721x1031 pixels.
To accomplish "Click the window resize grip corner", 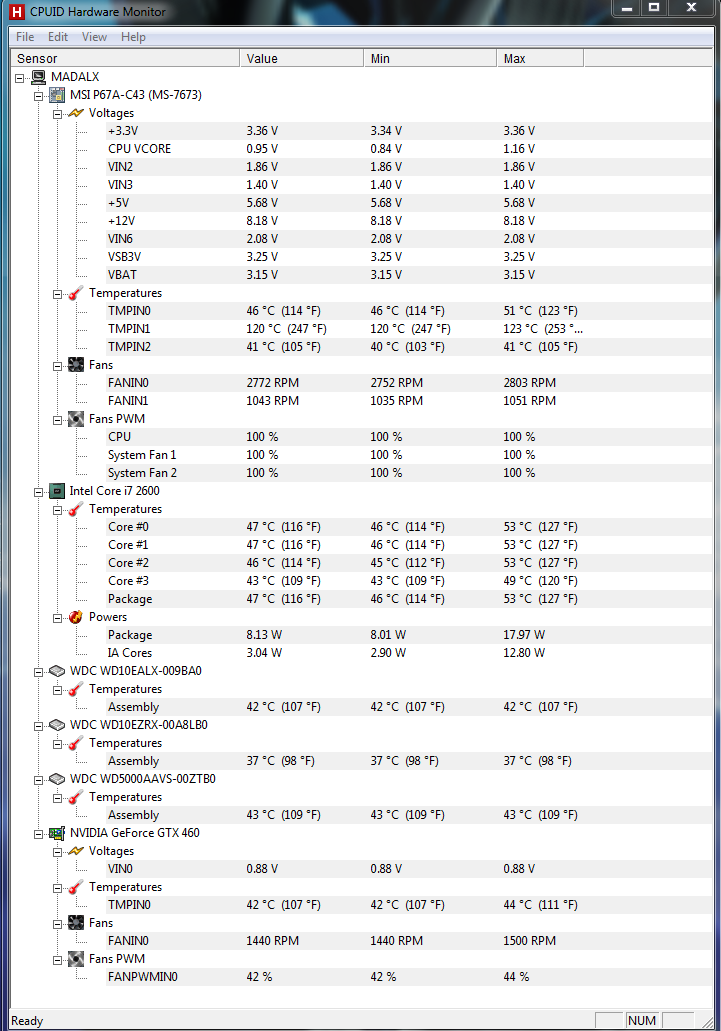I will coord(707,1022).
